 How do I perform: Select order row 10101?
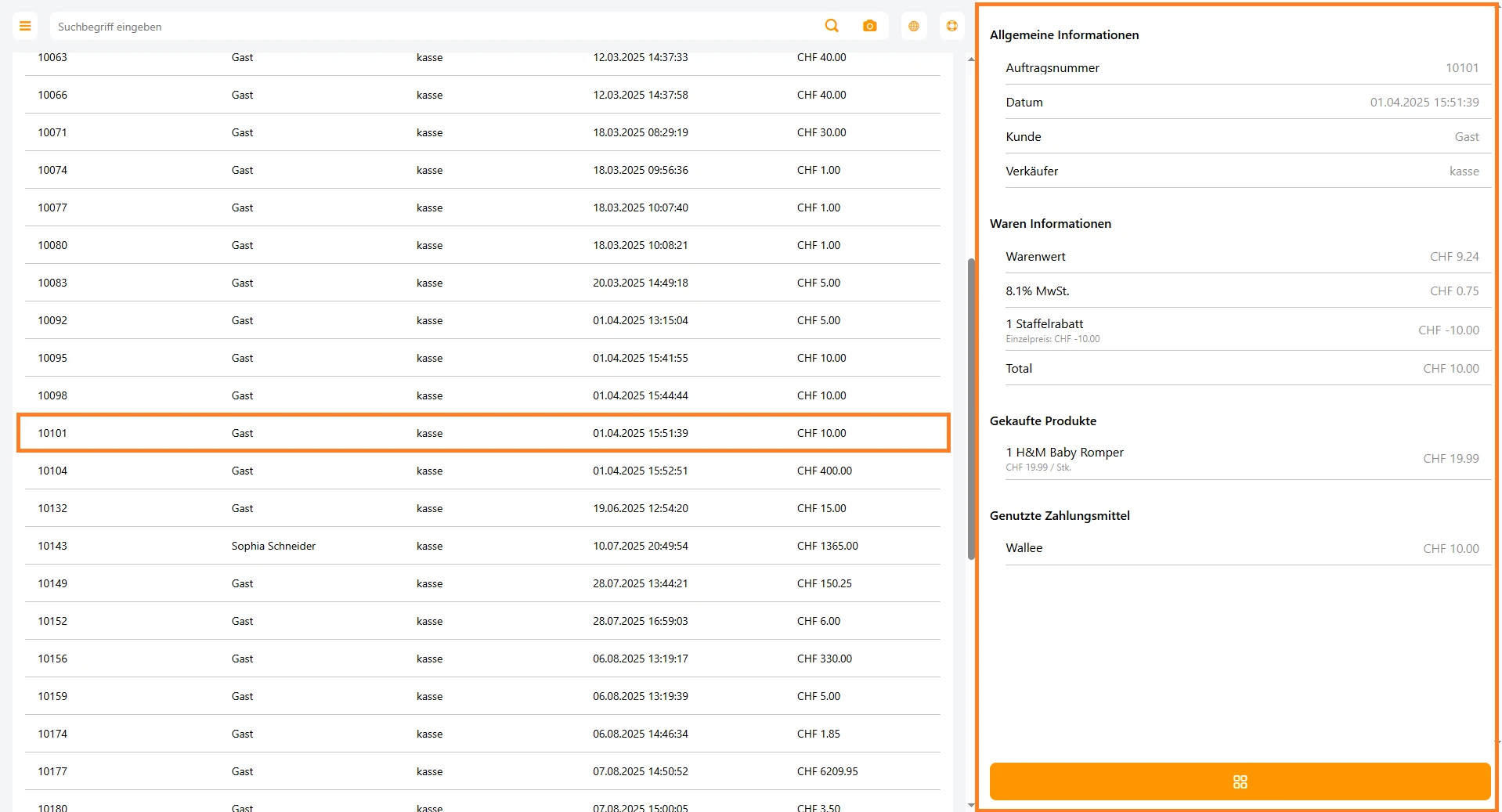482,433
